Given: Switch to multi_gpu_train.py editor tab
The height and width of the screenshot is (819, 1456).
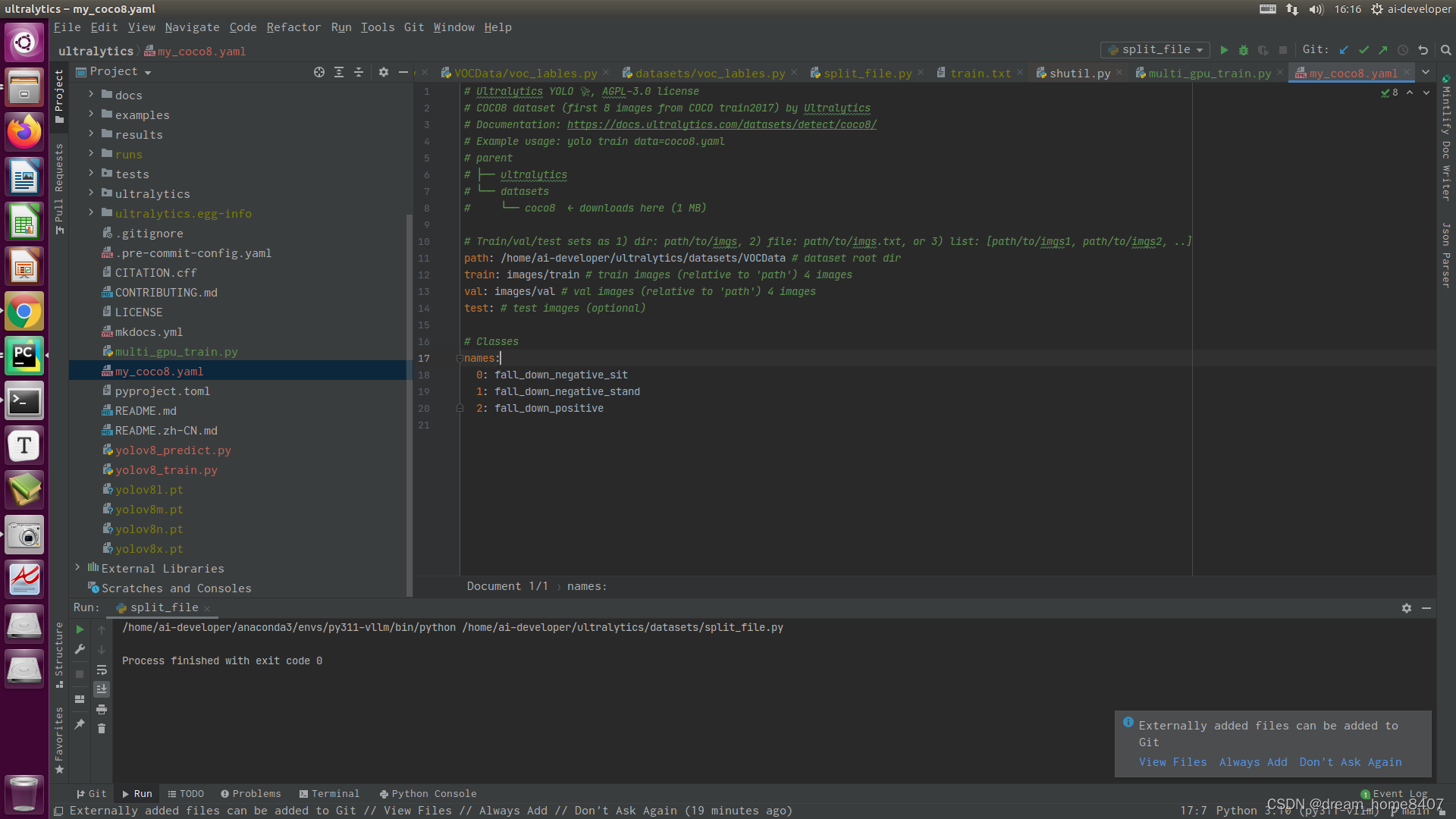Looking at the screenshot, I should pos(1209,74).
